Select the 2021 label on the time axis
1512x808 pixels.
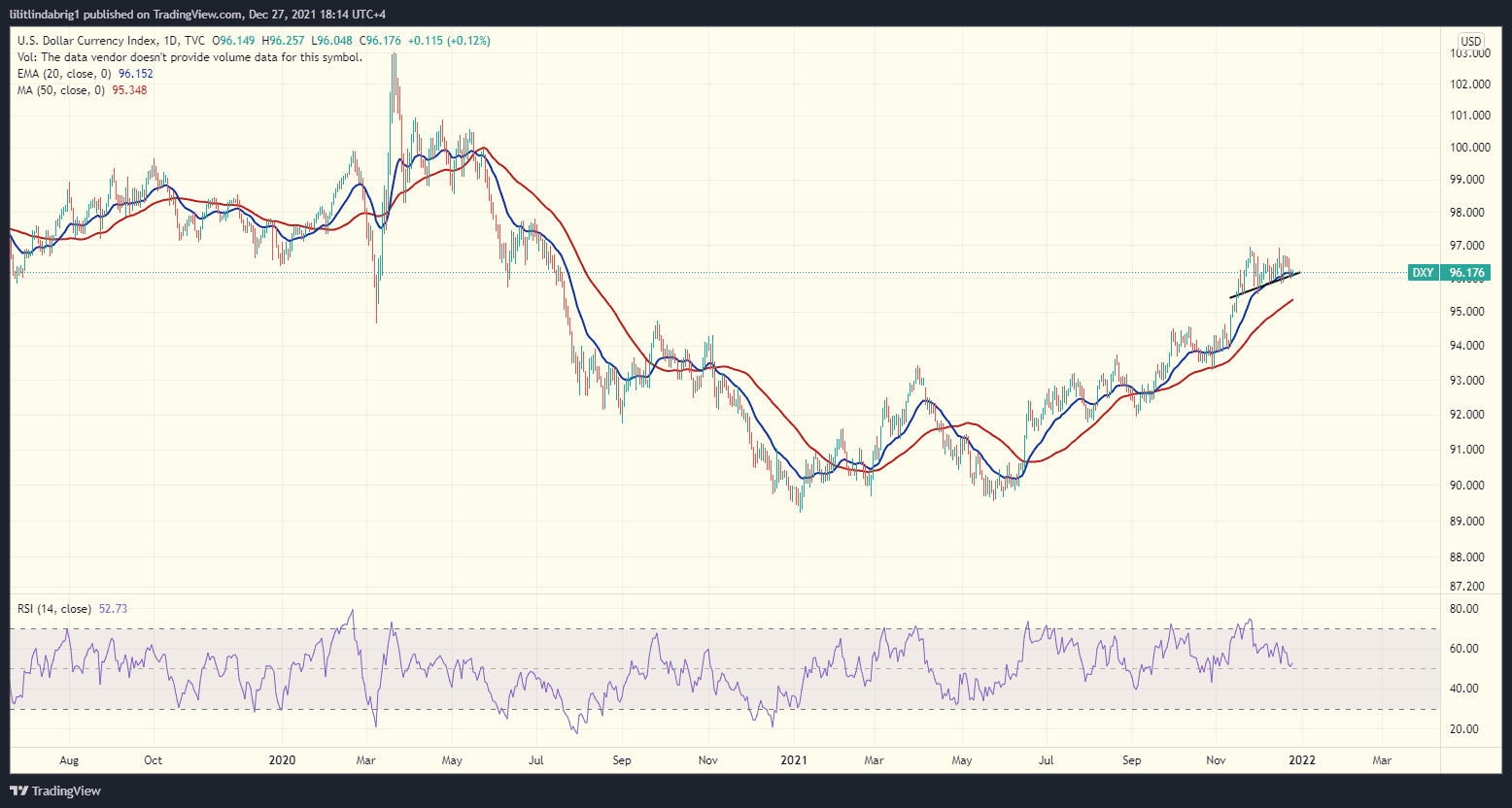point(794,760)
